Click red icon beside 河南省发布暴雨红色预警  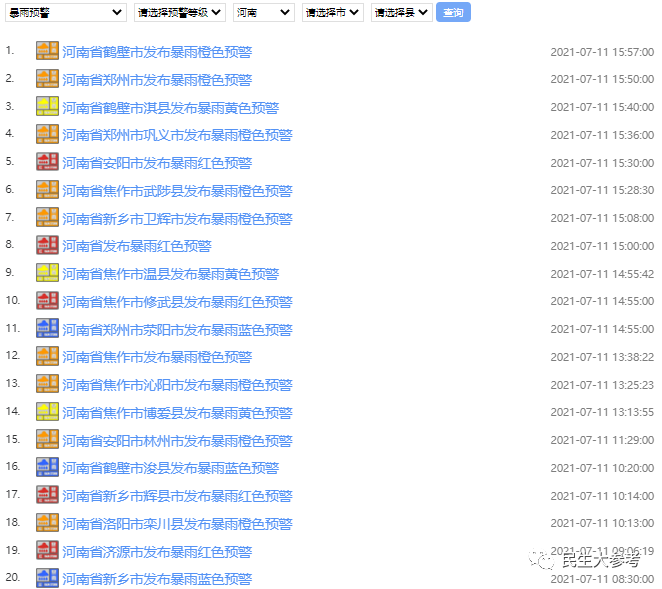[47, 245]
